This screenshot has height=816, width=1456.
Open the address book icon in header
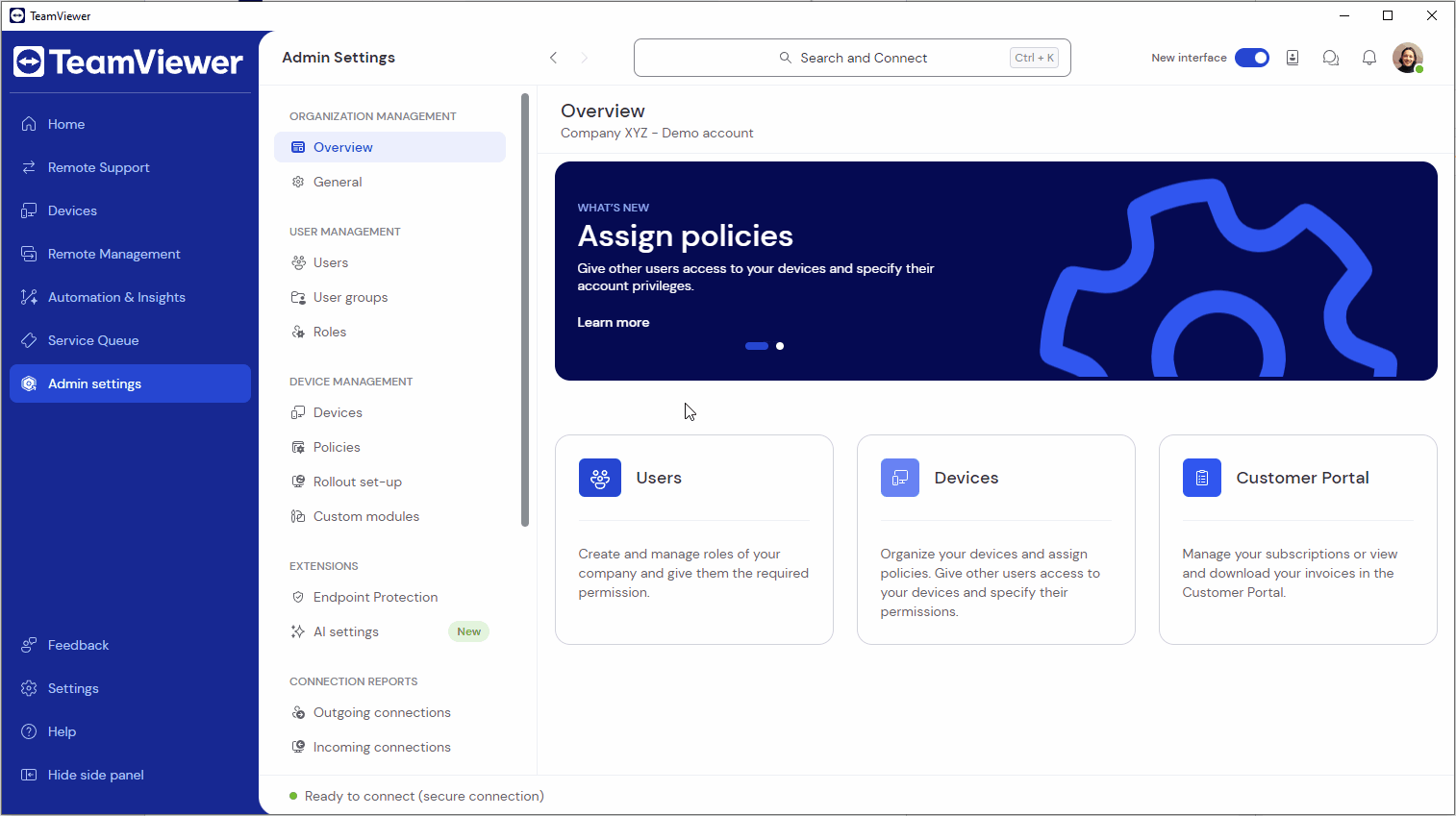1293,58
